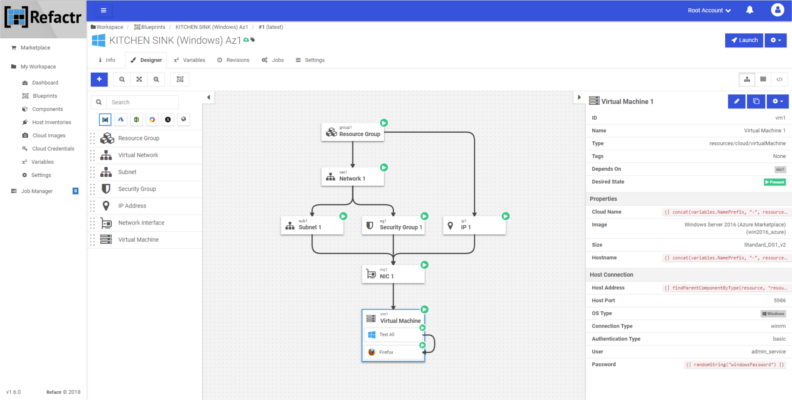
Task: Select the Resource Group node on canvas
Action: point(353,132)
